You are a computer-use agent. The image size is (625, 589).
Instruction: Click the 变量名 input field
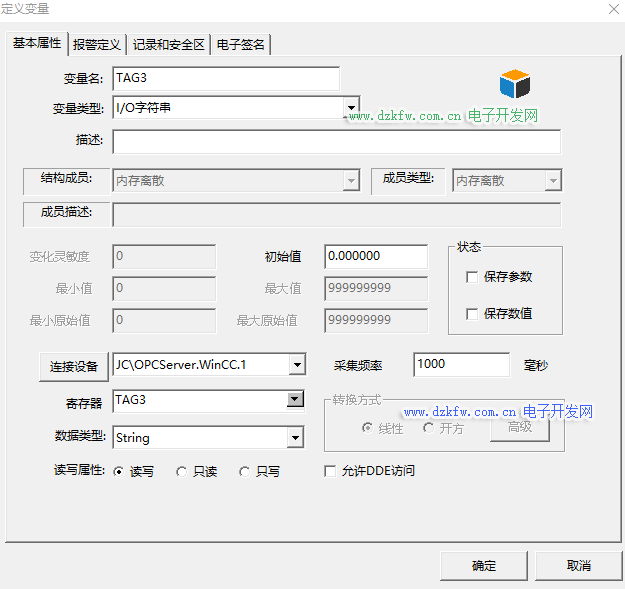pyautogui.click(x=226, y=78)
